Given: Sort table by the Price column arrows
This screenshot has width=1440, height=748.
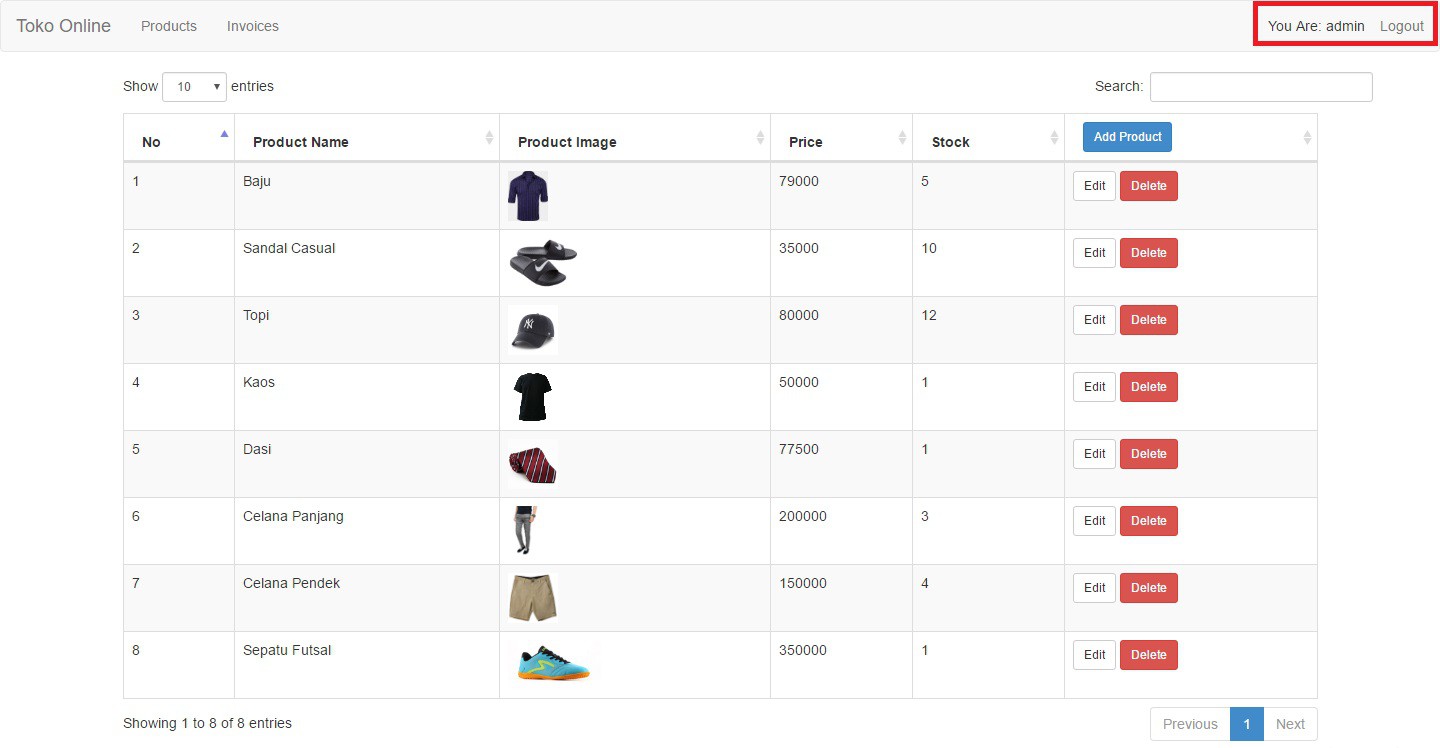Looking at the screenshot, I should click(902, 137).
